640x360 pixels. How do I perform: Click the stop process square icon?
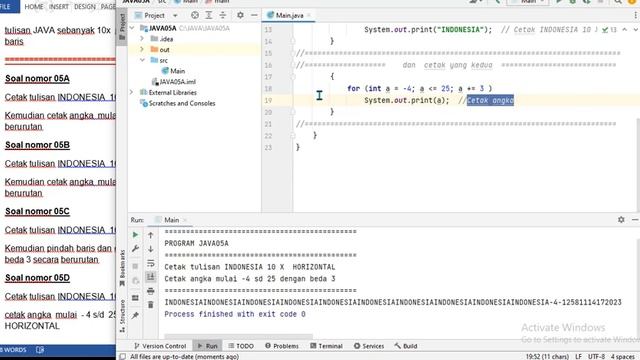[x=135, y=266]
